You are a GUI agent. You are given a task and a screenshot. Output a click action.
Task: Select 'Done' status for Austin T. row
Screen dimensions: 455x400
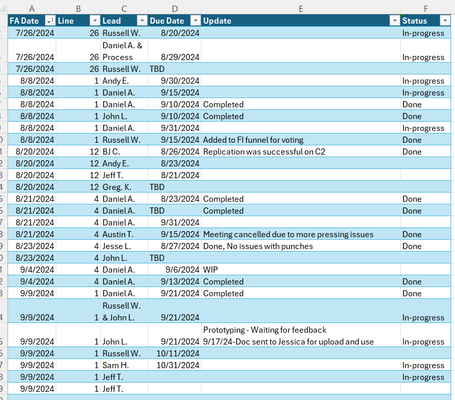pos(426,234)
